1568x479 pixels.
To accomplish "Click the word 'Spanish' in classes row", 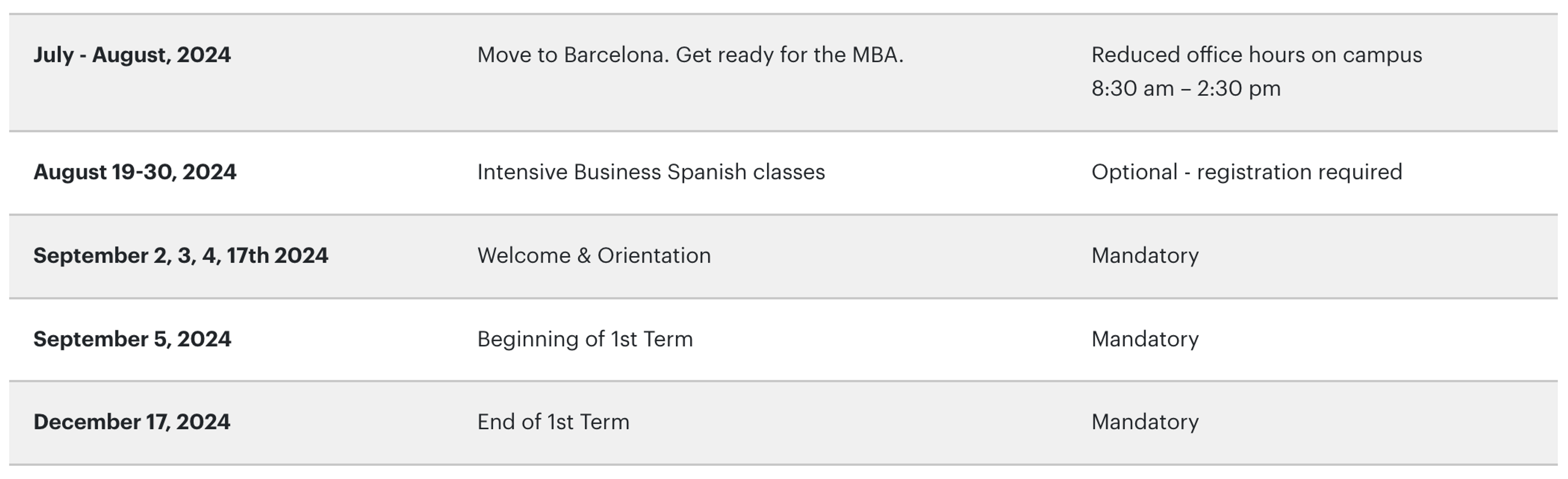I will [x=707, y=172].
